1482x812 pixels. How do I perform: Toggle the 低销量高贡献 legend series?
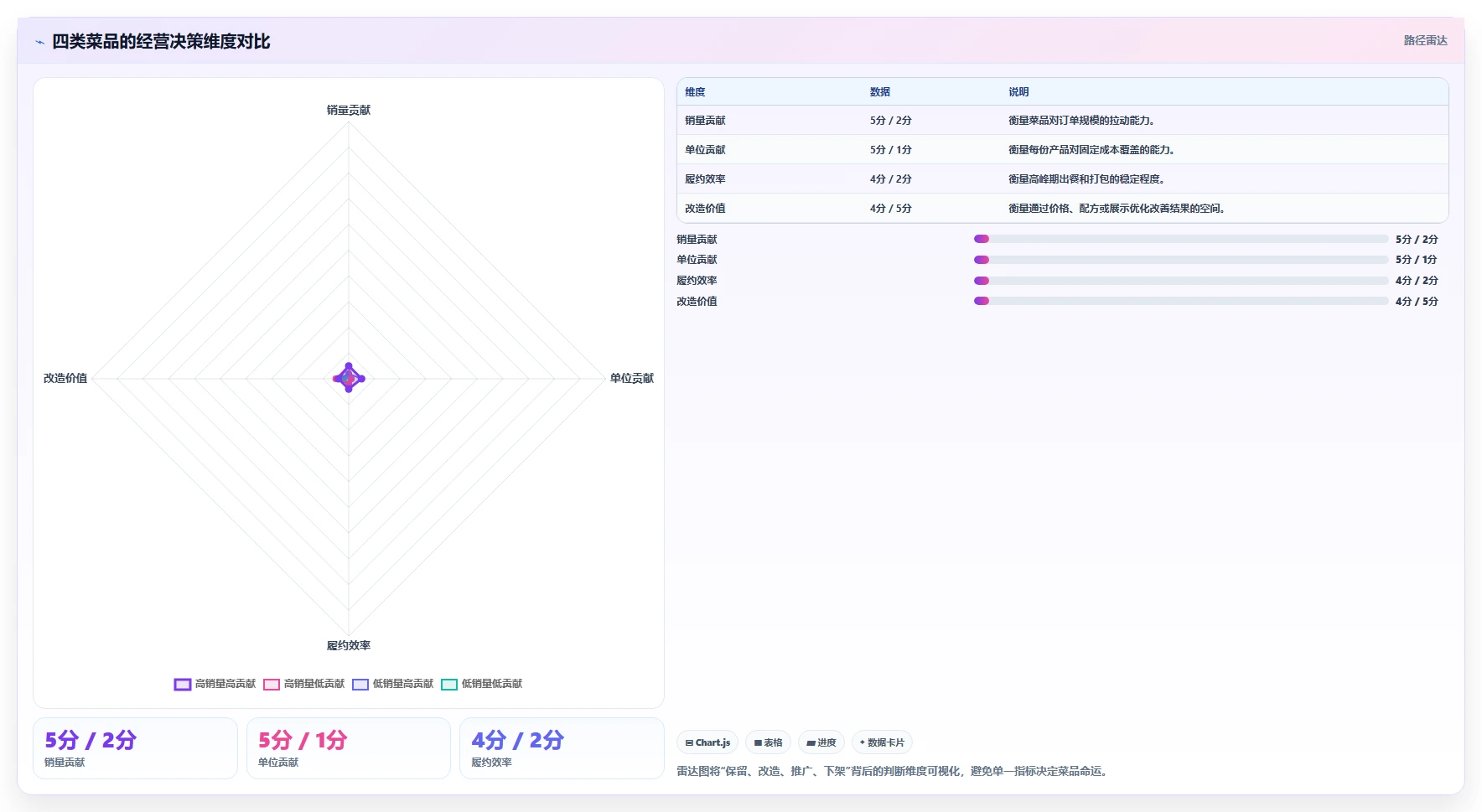tap(392, 684)
